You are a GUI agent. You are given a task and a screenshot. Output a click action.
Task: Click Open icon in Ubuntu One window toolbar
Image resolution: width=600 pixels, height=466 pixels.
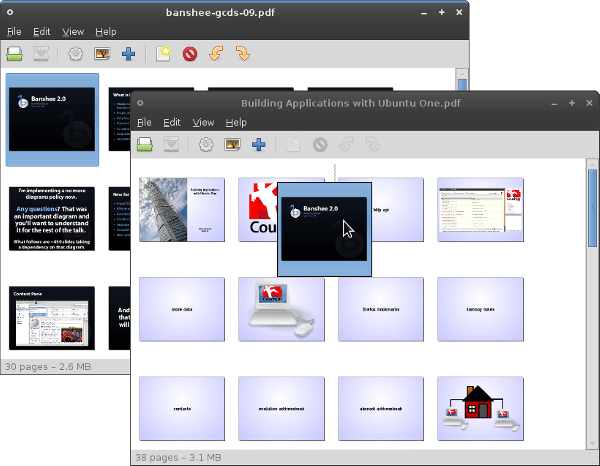145,144
